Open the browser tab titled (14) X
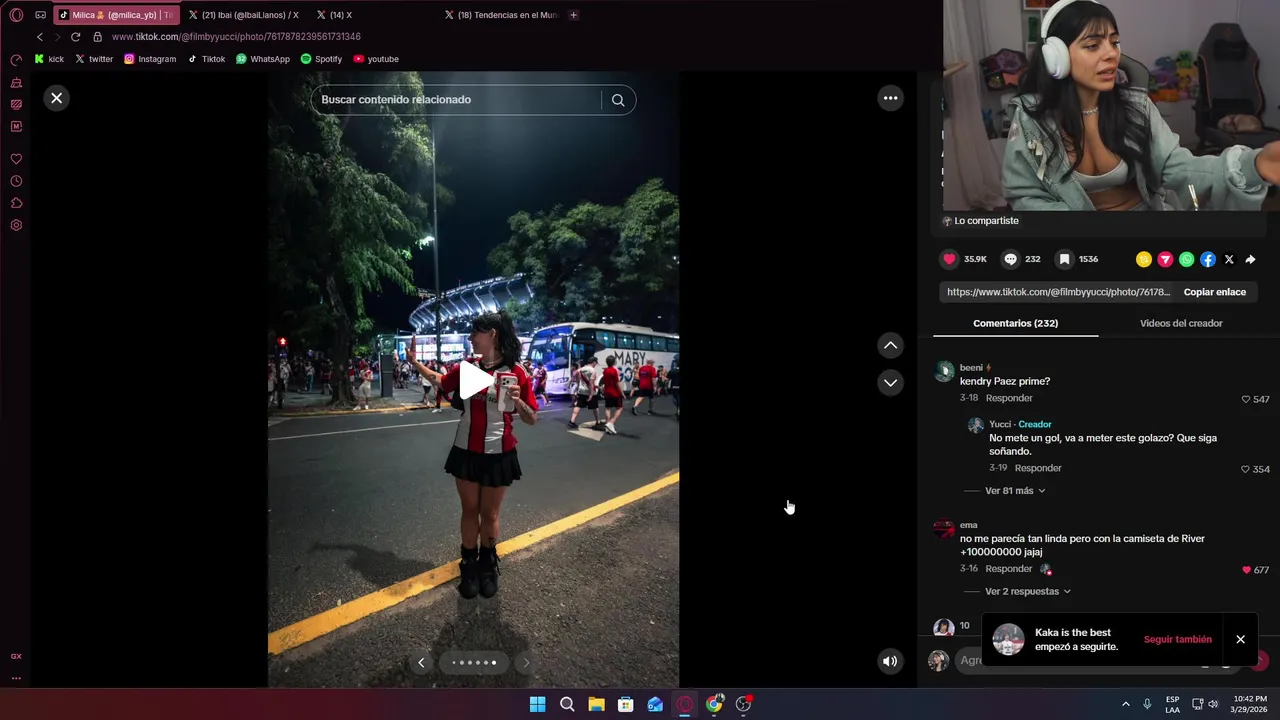1280x720 pixels. pyautogui.click(x=340, y=15)
